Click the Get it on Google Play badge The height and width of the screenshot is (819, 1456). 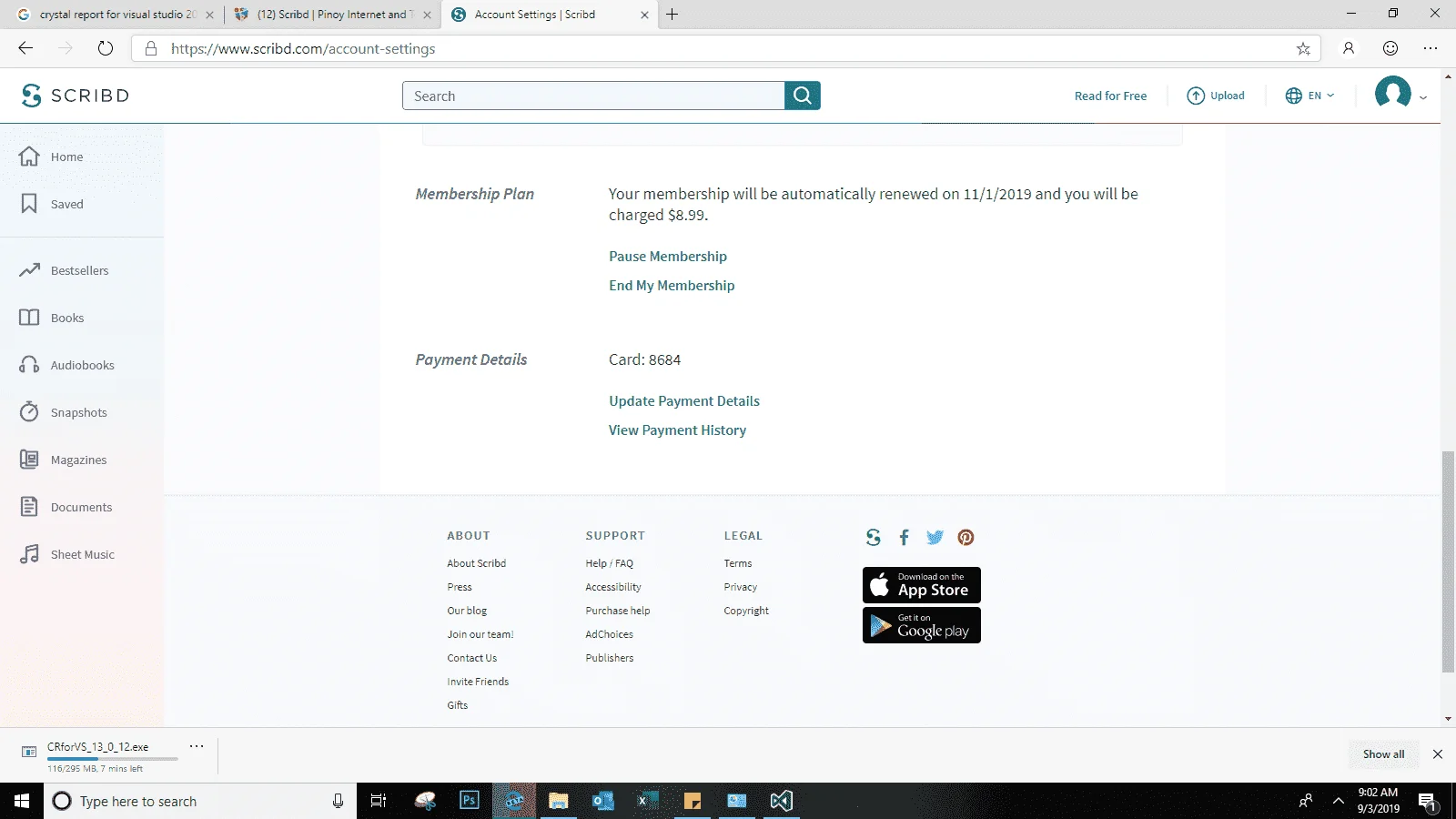[922, 625]
